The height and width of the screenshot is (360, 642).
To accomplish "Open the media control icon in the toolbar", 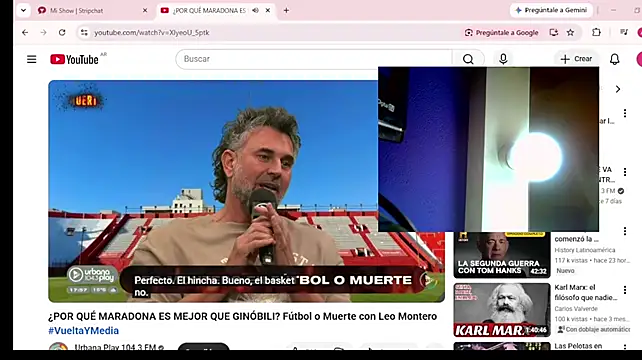I will (624, 32).
